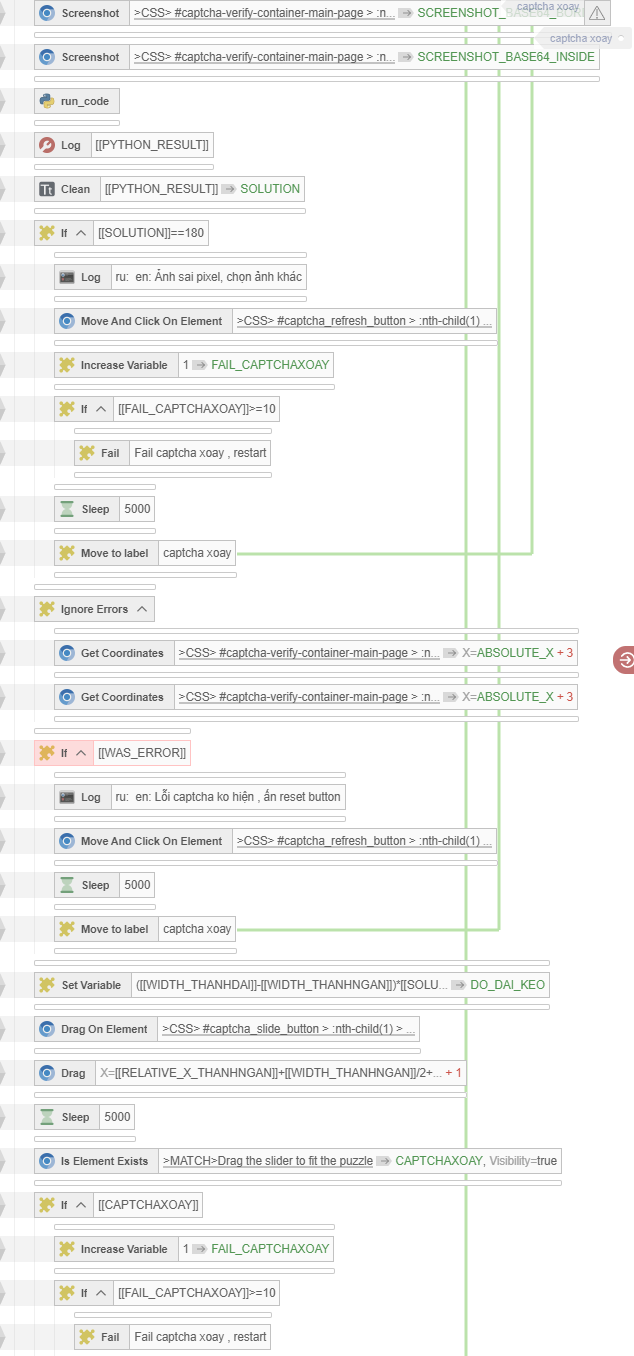Click the browser icon of Is Element Exists
The image size is (634, 1356).
coord(46,1161)
